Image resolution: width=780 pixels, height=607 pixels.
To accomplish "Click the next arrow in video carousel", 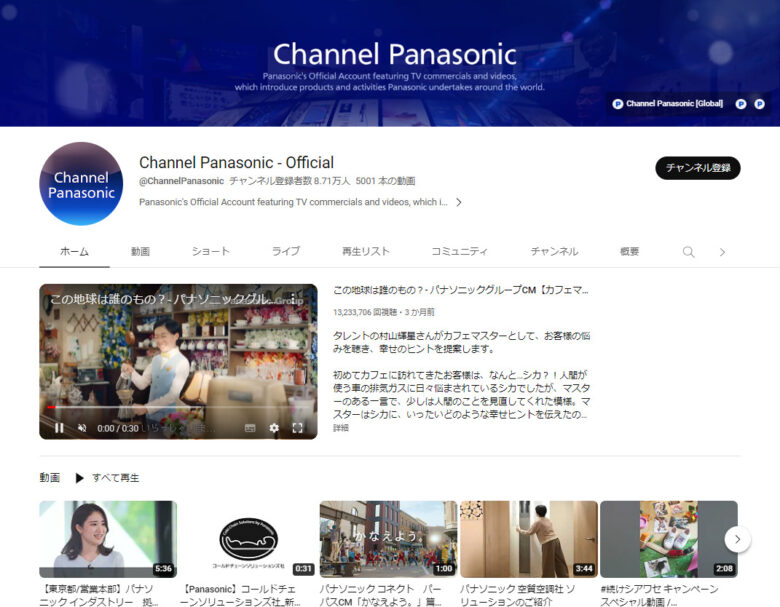I will pyautogui.click(x=737, y=539).
